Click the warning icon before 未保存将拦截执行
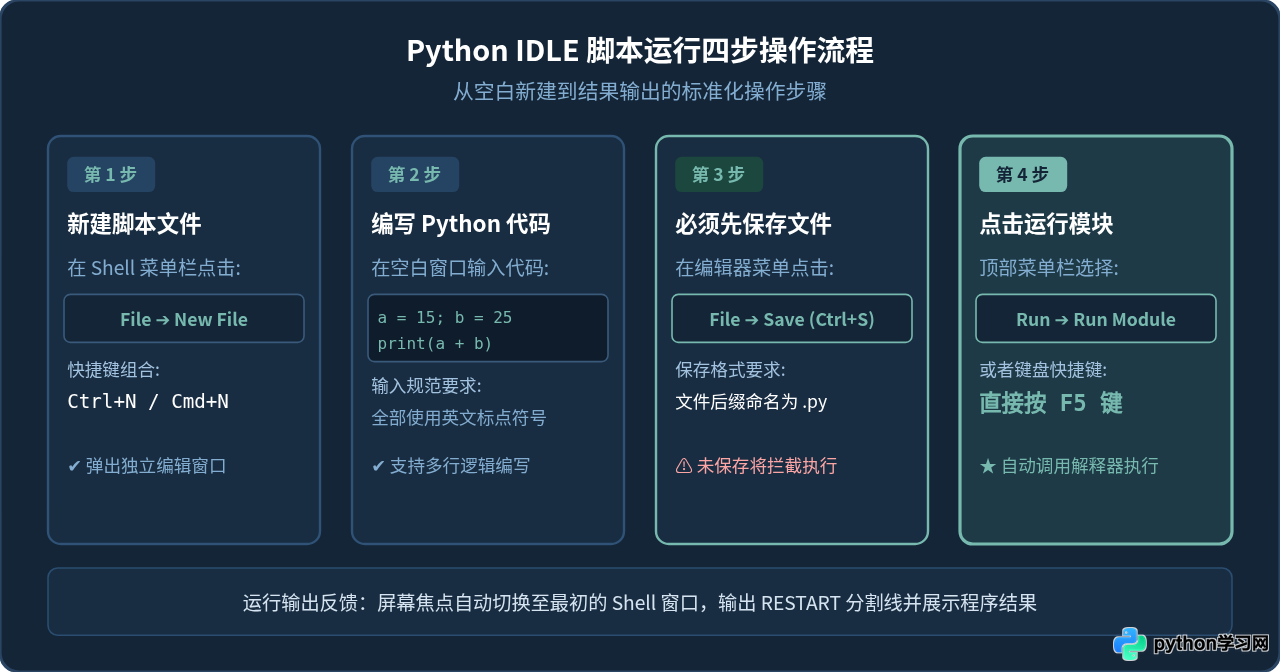This screenshot has height=672, width=1280. (x=684, y=466)
